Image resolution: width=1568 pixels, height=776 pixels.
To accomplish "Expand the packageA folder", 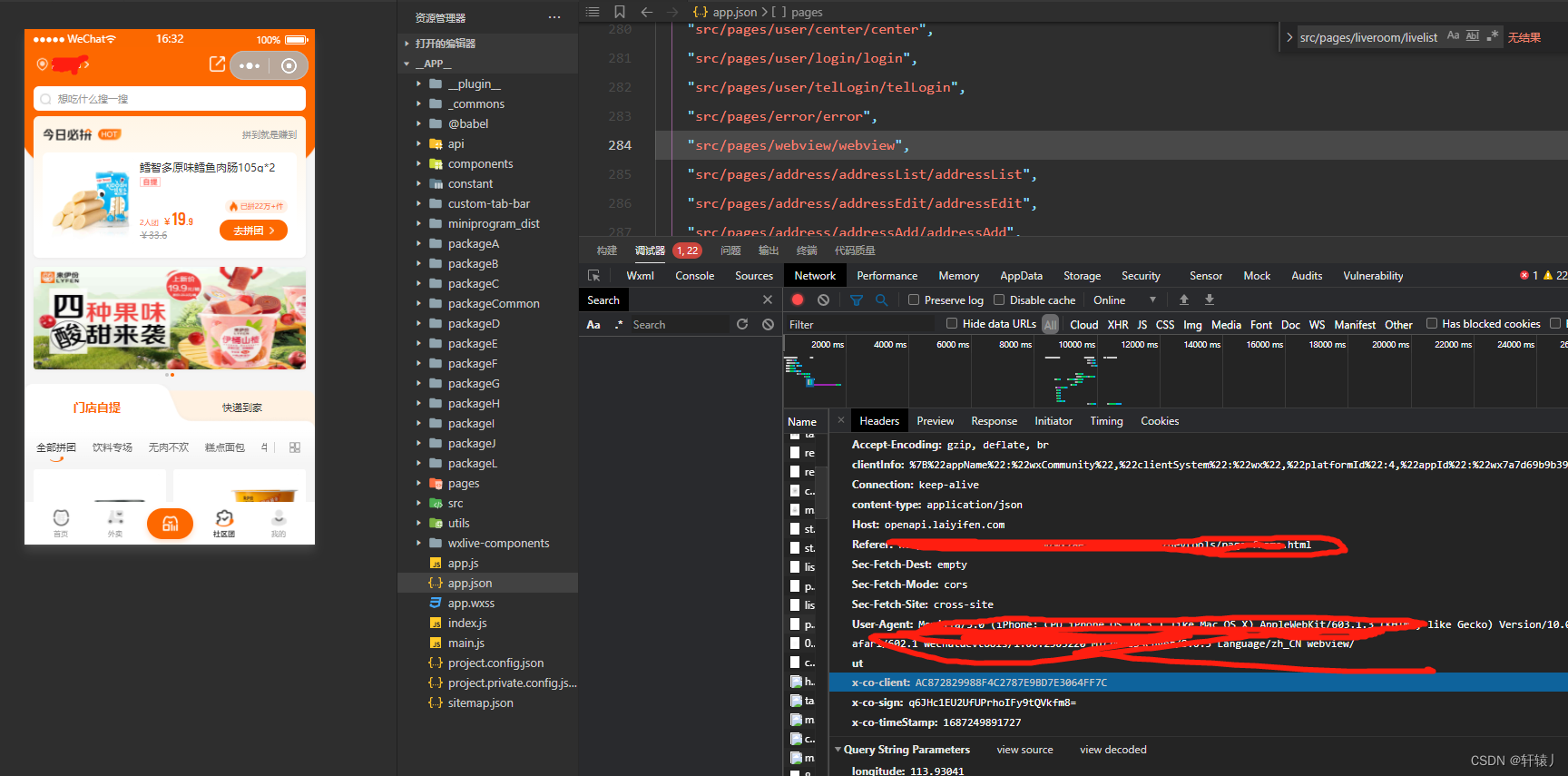I will 418,243.
